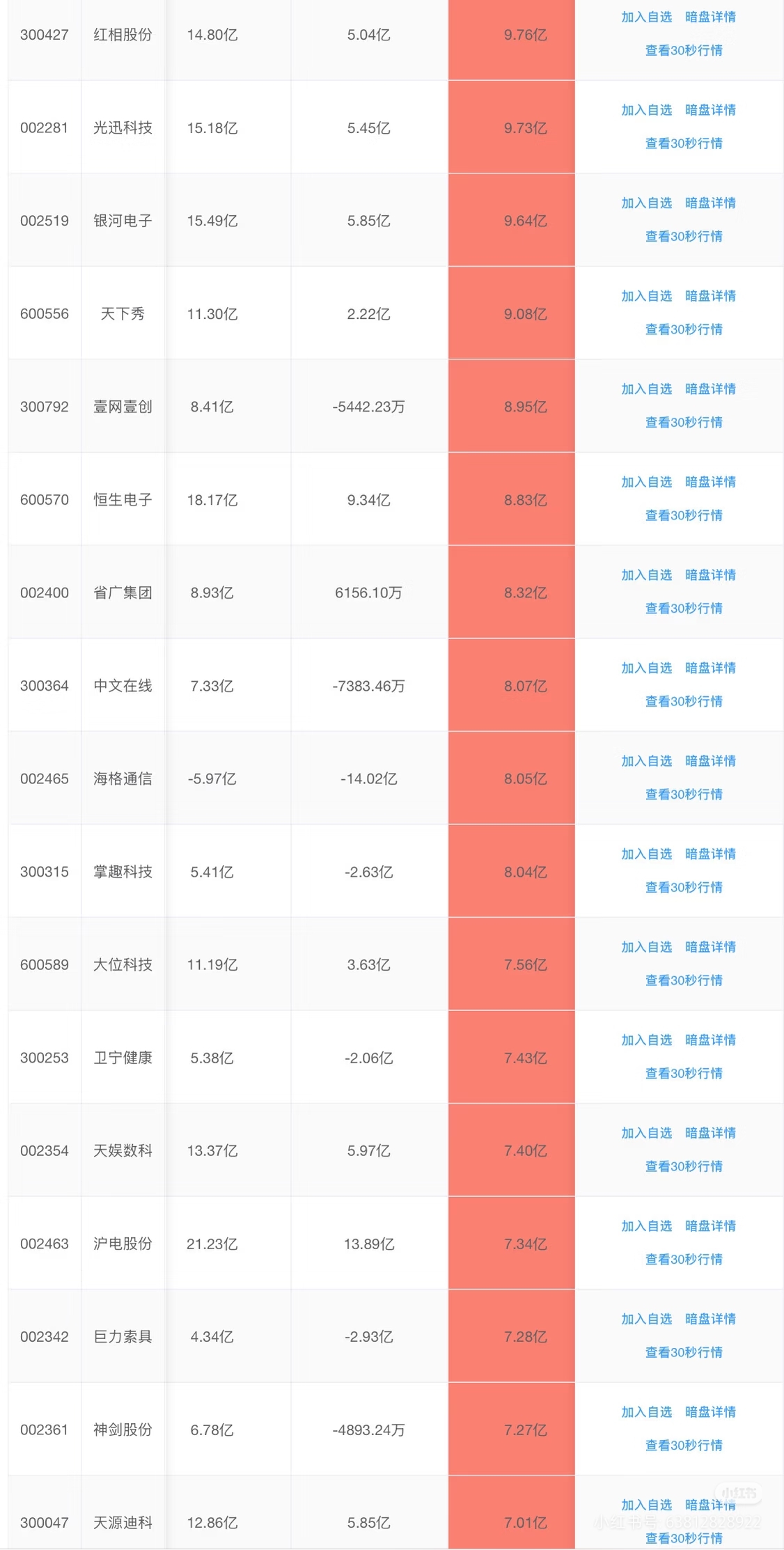
Task: Click 加入自选 for 红相股份
Action: tap(646, 17)
